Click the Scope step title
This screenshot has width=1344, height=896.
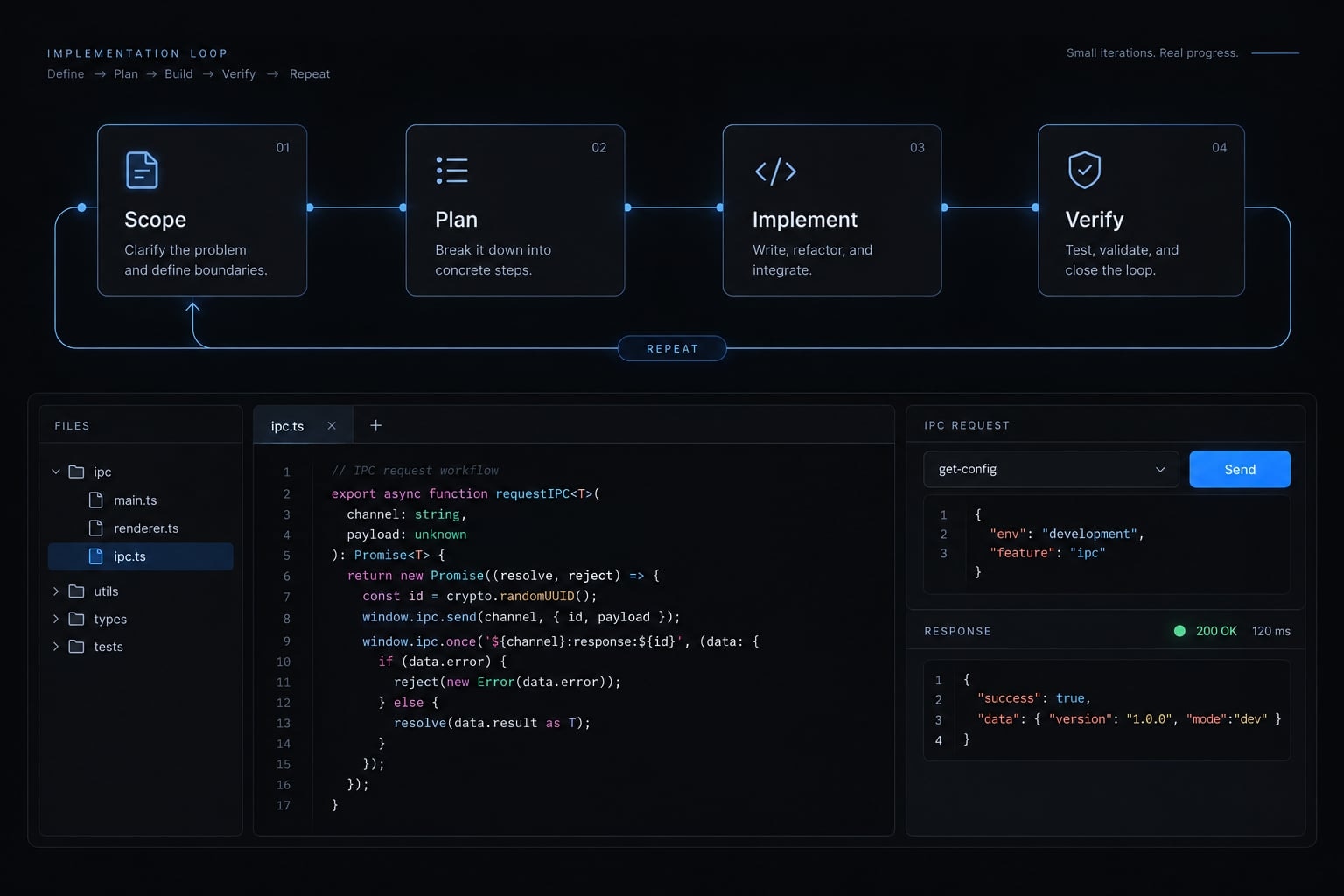pos(156,219)
